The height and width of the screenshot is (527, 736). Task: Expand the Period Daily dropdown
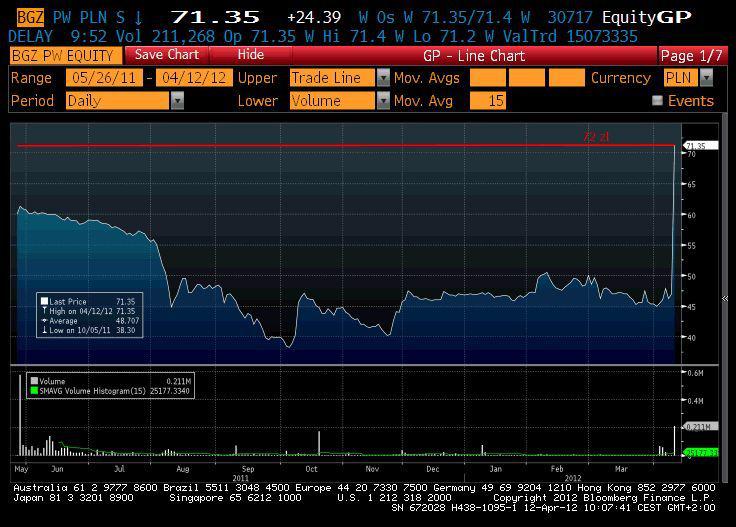pyautogui.click(x=177, y=101)
